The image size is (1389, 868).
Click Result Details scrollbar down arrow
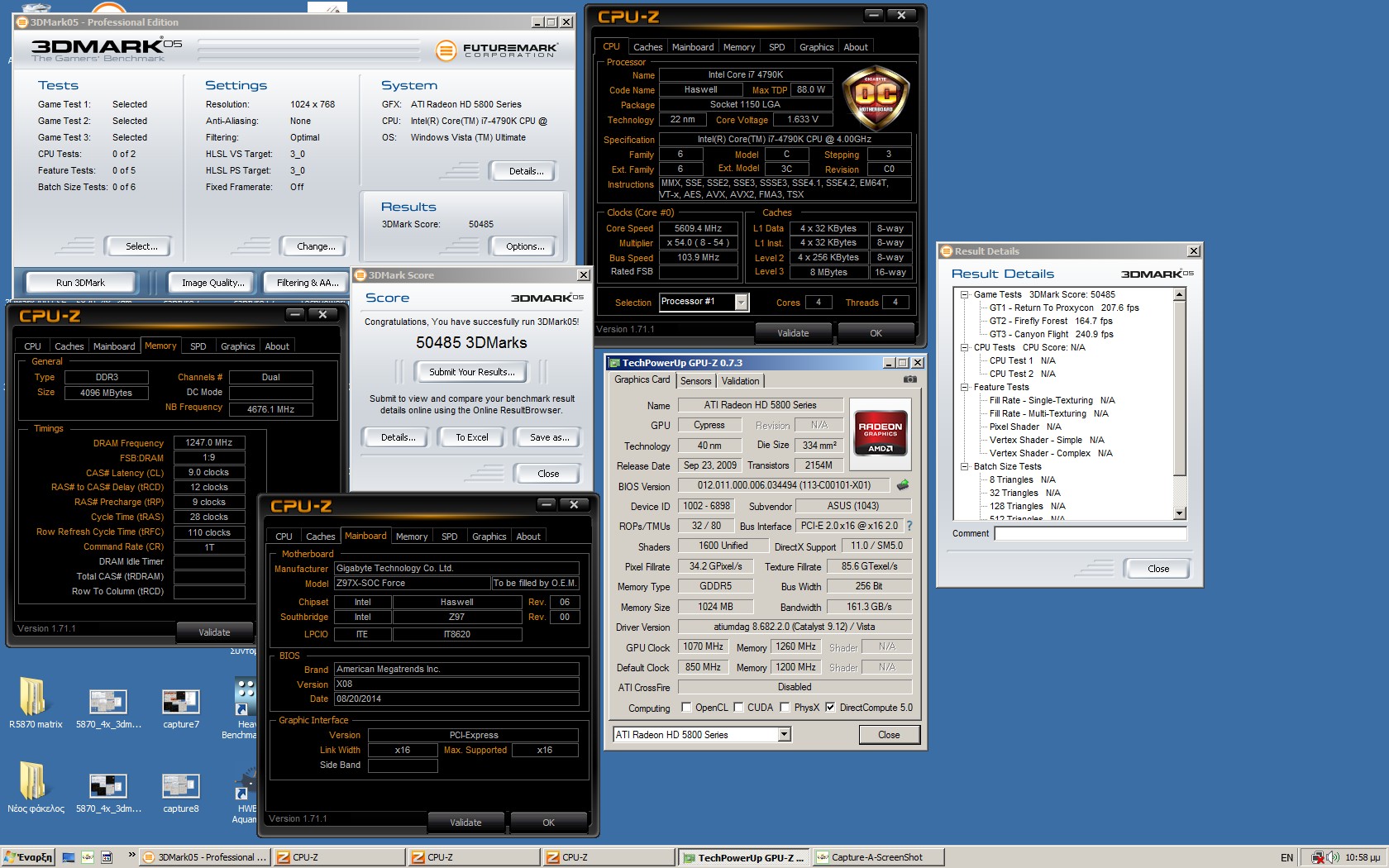coord(1180,513)
